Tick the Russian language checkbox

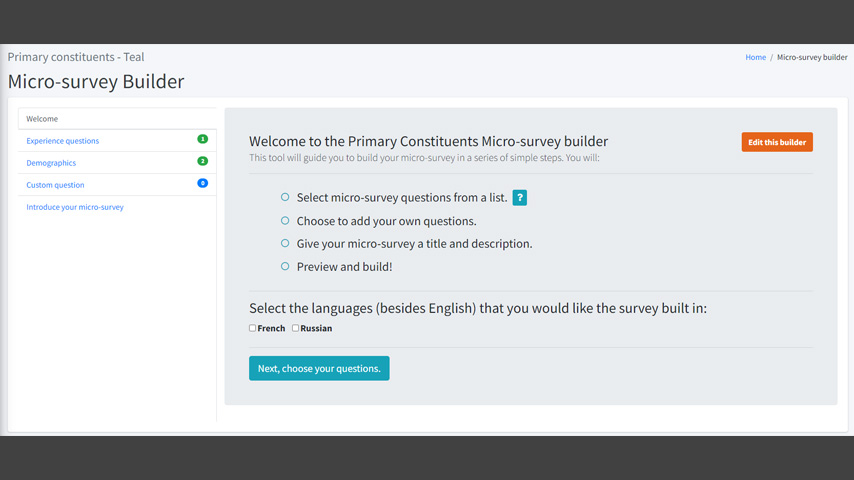[x=295, y=328]
